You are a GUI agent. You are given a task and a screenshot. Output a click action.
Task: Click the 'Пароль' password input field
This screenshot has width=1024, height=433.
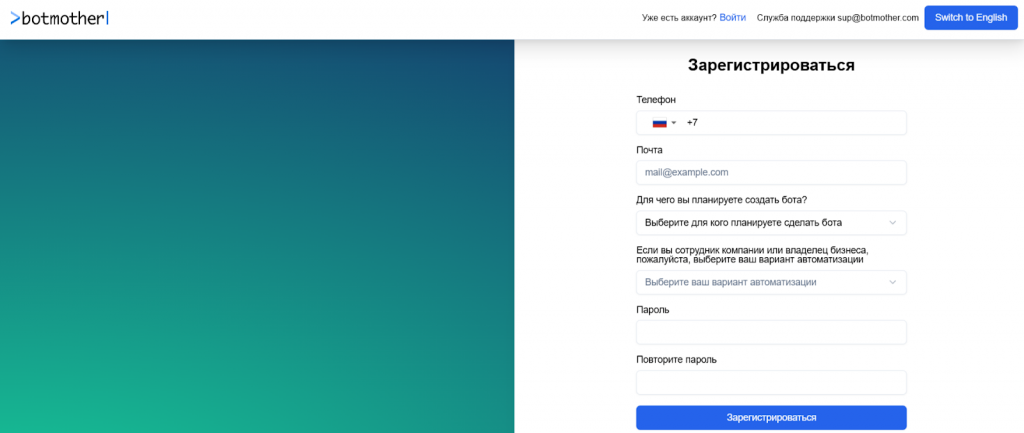tap(771, 332)
